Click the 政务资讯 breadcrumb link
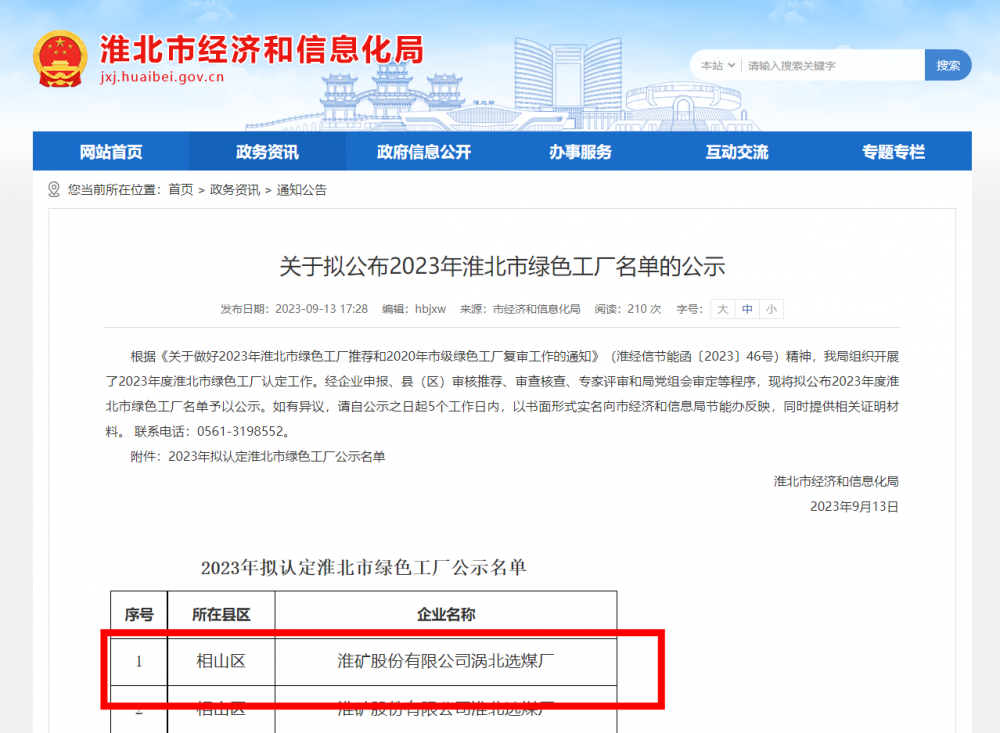The width and height of the screenshot is (1000, 733). point(235,189)
